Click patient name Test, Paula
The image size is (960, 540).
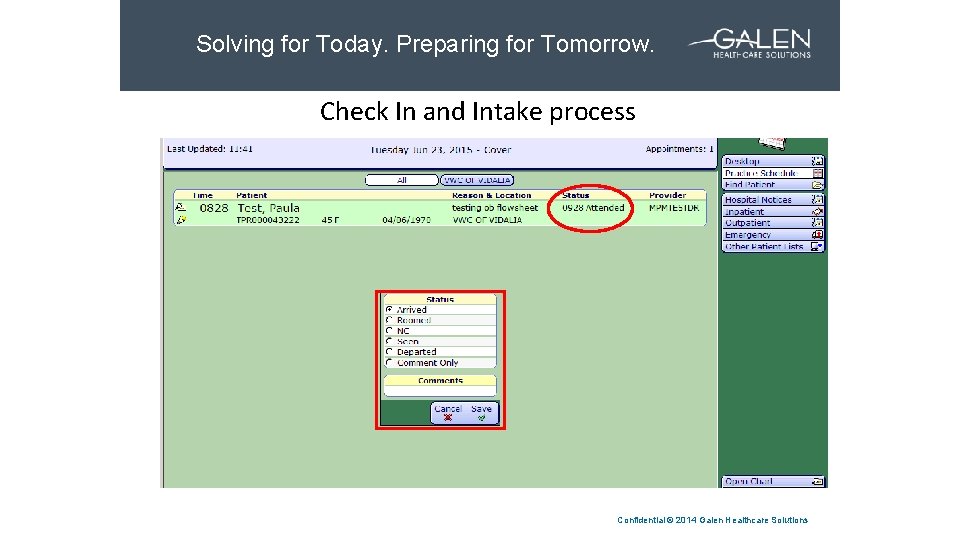pyautogui.click(x=268, y=208)
